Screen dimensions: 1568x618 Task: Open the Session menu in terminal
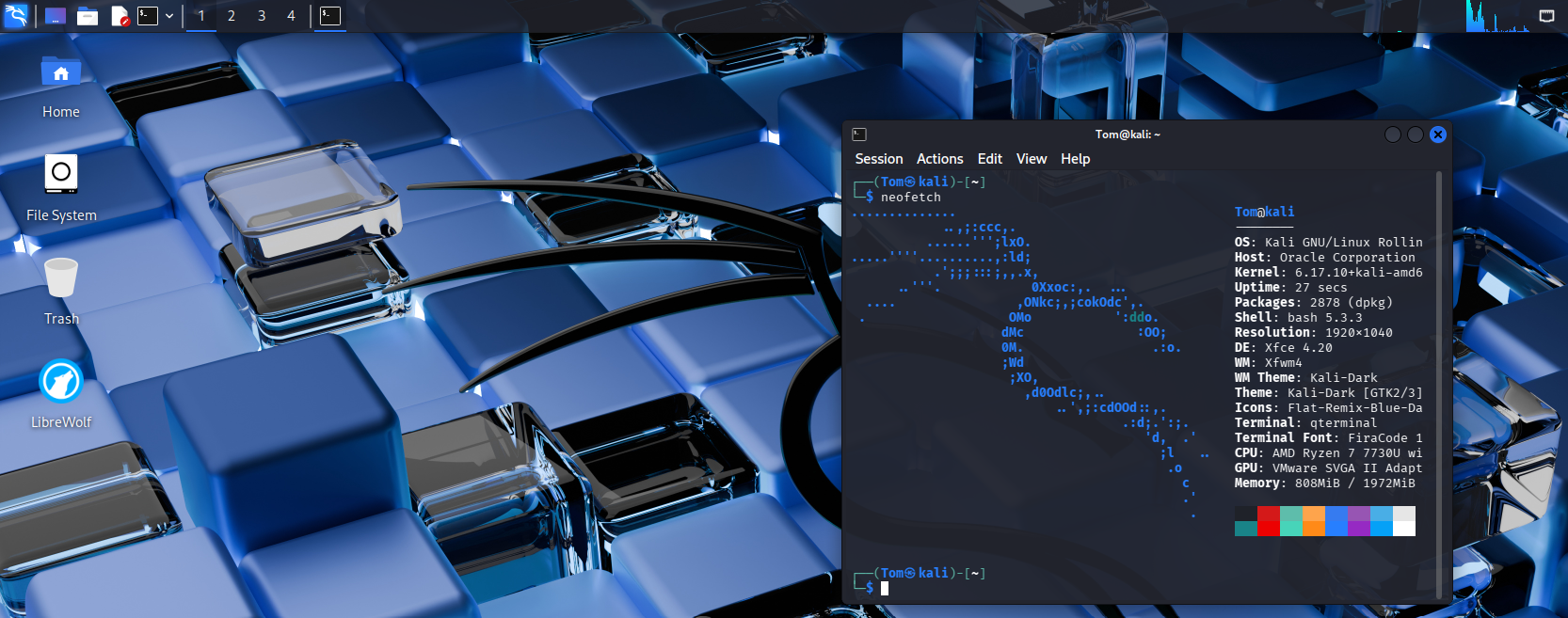tap(878, 159)
